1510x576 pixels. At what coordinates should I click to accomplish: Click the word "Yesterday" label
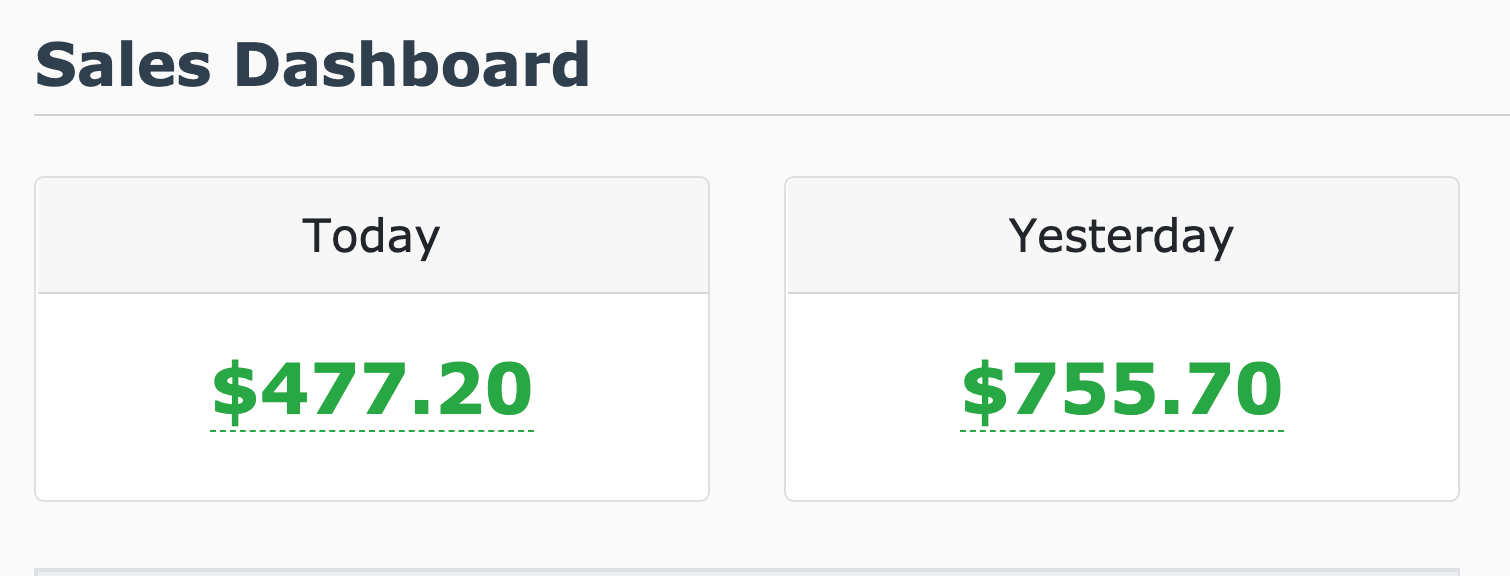[x=1121, y=236]
